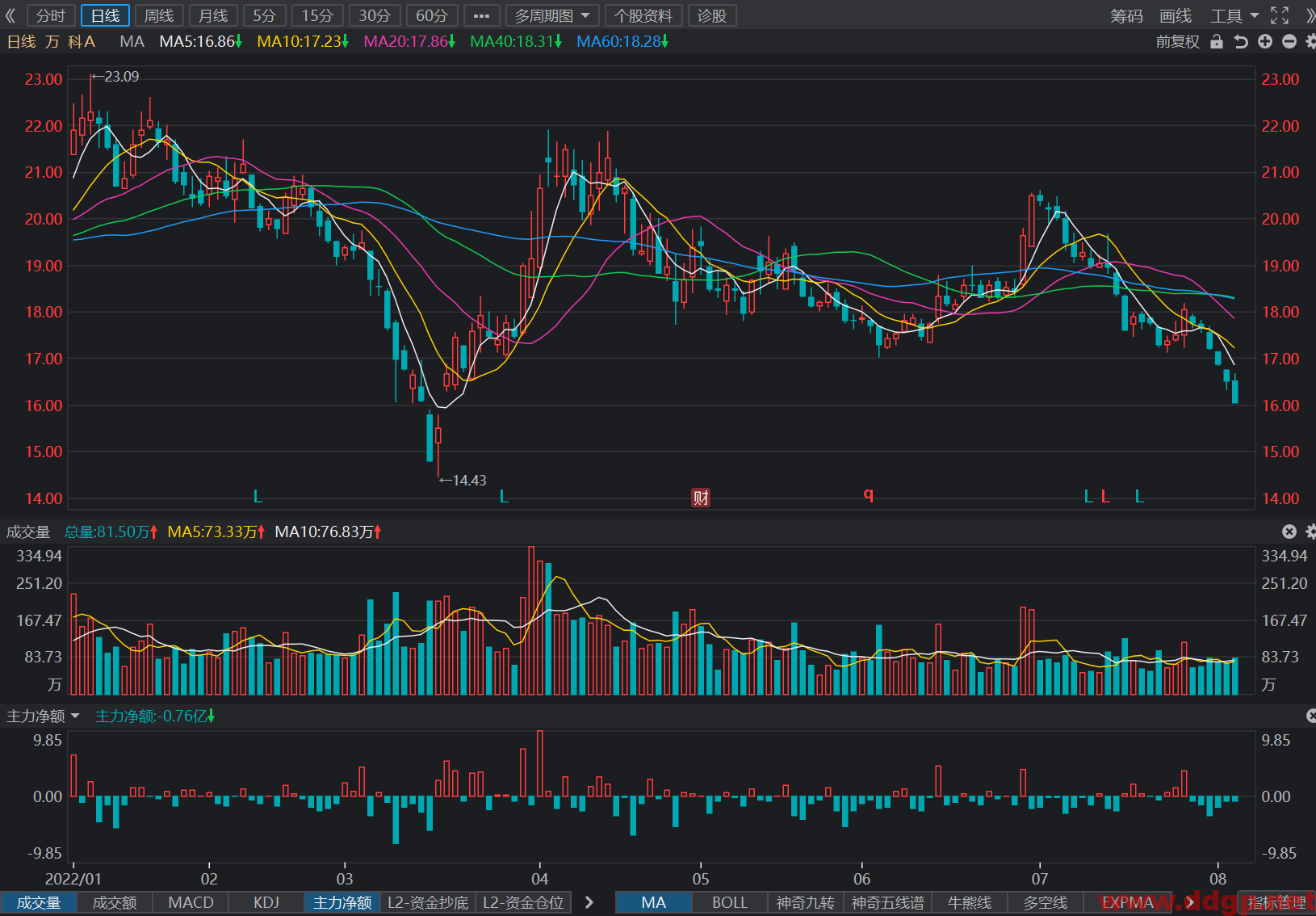Open main chart settings gear
The height and width of the screenshot is (916, 1316).
click(1310, 41)
